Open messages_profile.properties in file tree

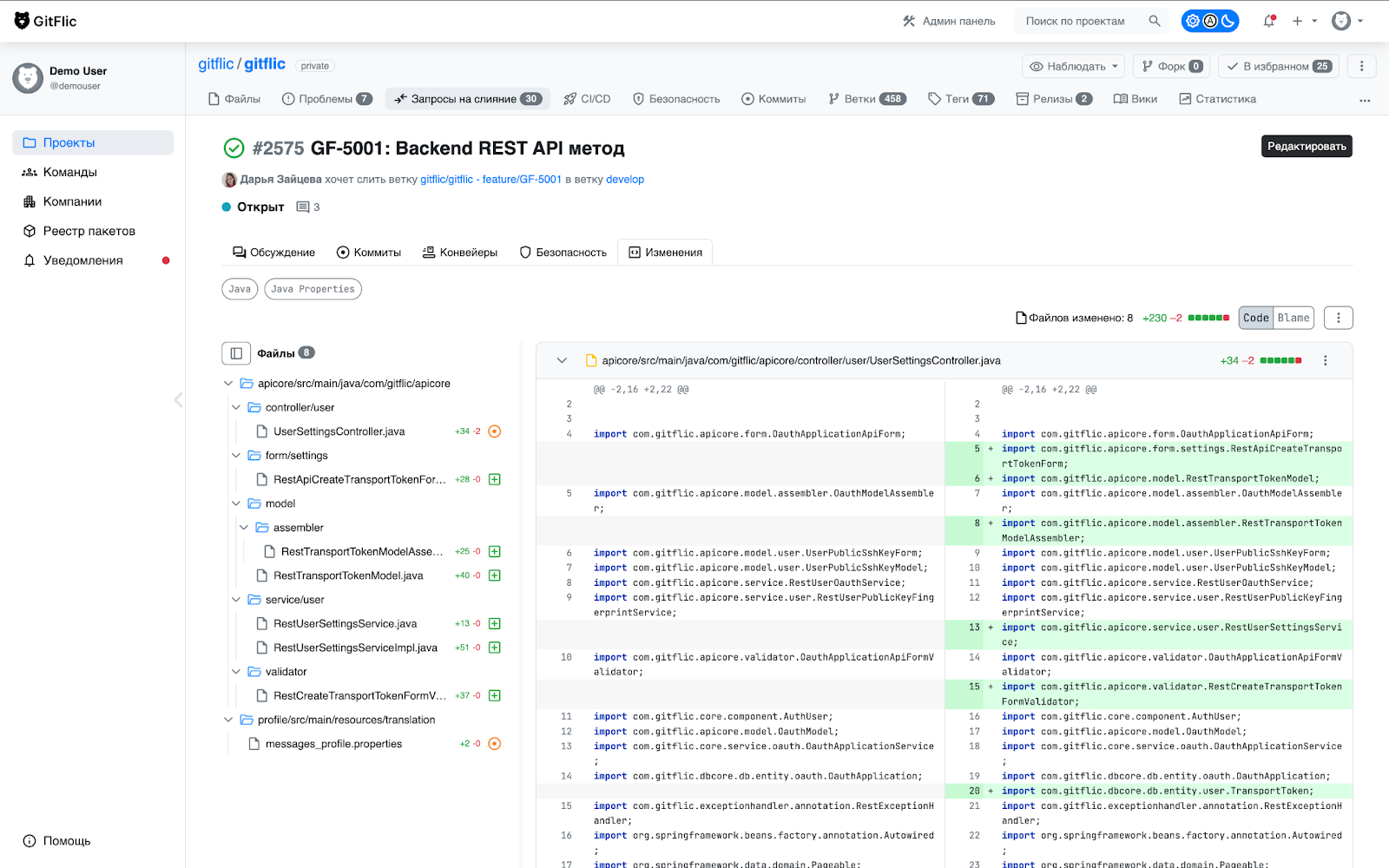pos(333,744)
